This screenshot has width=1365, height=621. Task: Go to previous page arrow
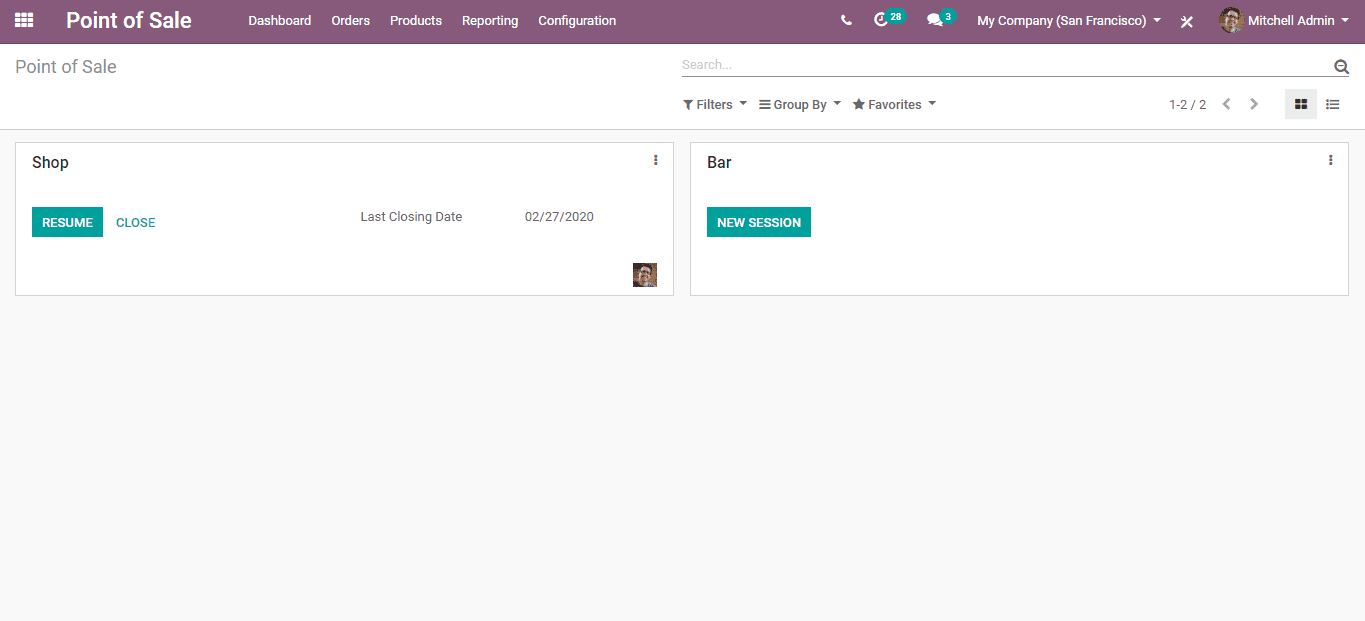1226,104
